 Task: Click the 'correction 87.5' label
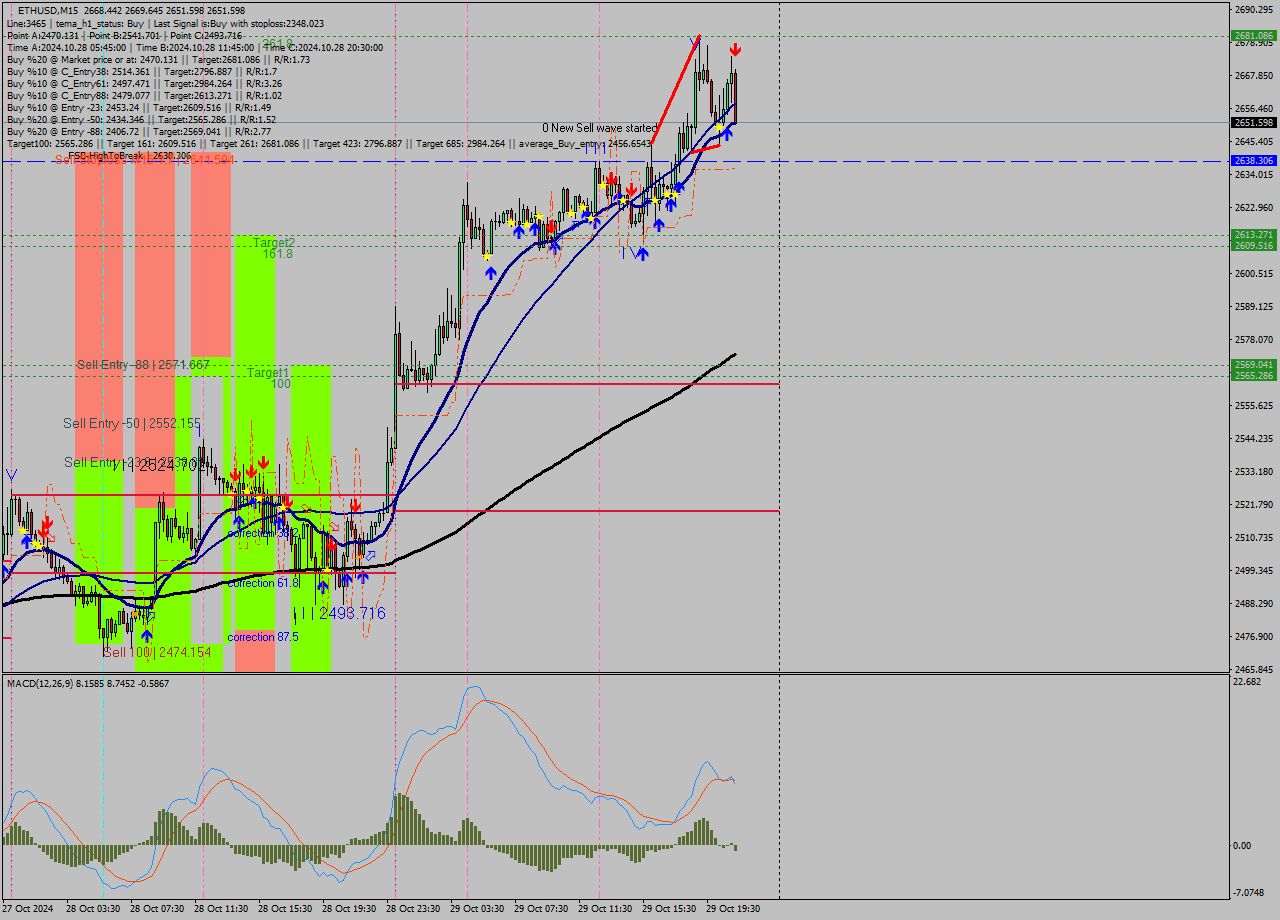(x=263, y=636)
